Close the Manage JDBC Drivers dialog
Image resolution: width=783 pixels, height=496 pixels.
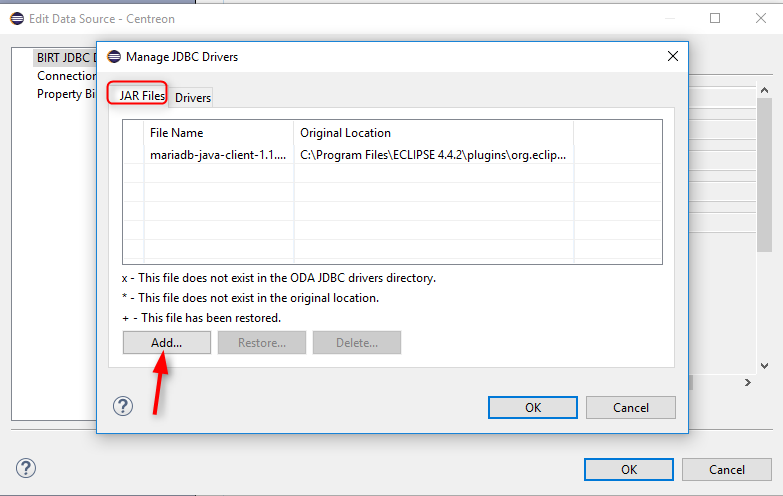pos(672,57)
